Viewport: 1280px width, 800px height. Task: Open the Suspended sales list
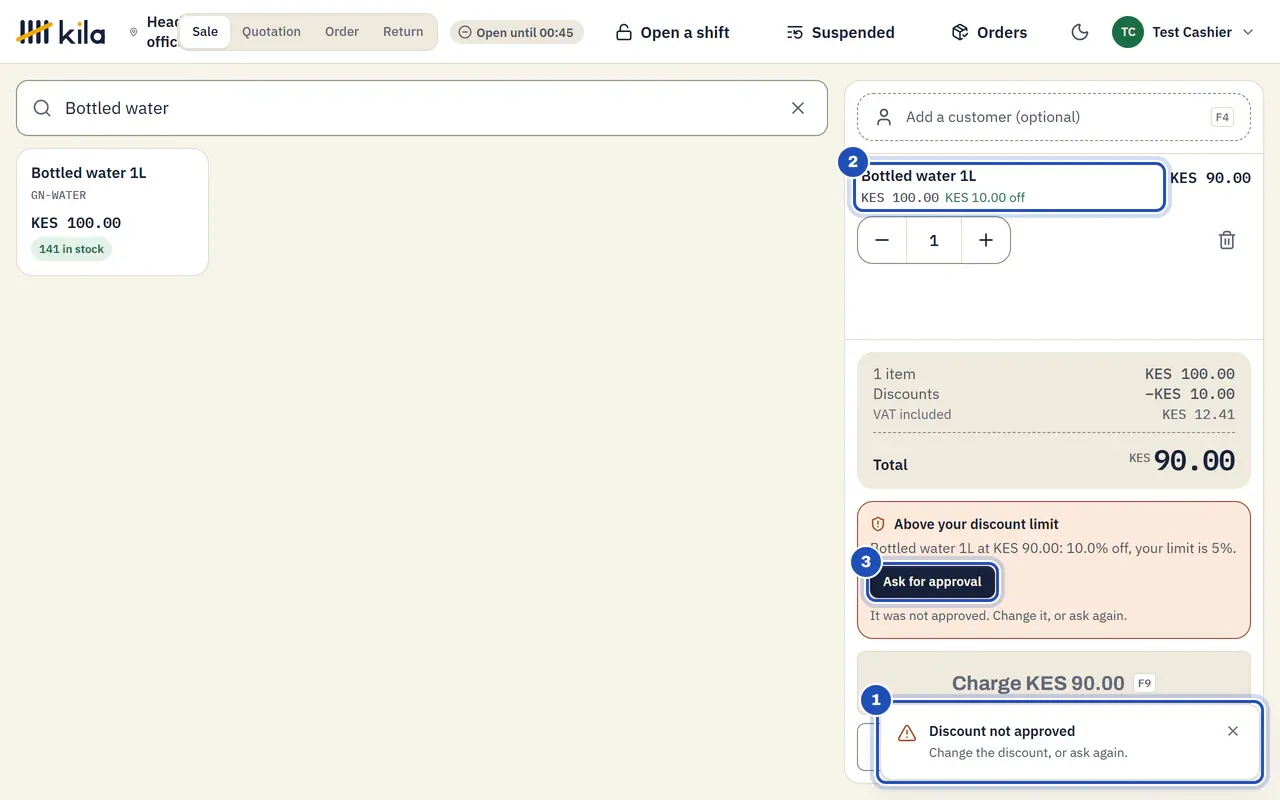840,32
